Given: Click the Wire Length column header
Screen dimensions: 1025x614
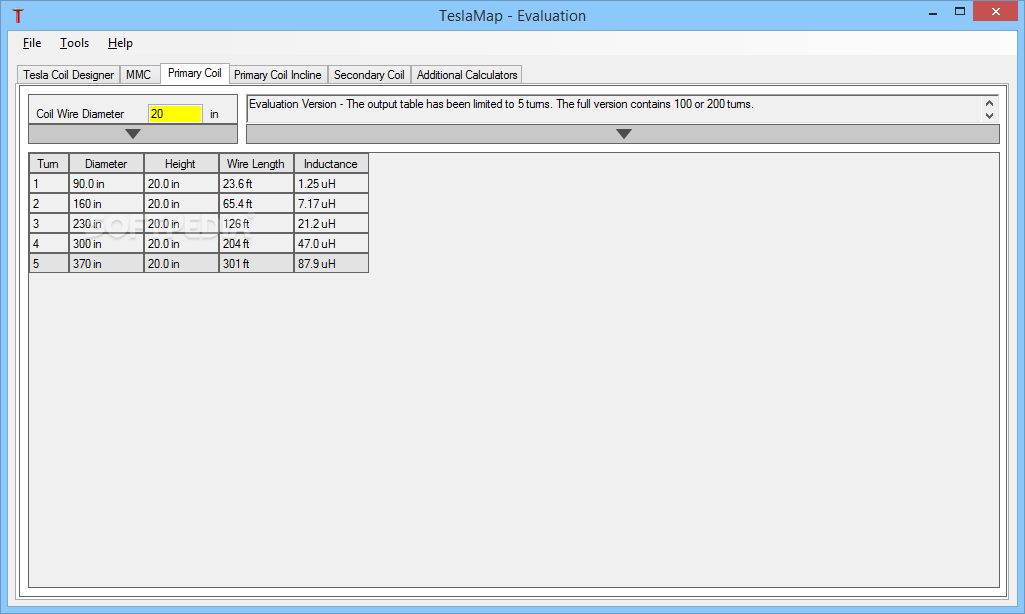Looking at the screenshot, I should coord(256,163).
